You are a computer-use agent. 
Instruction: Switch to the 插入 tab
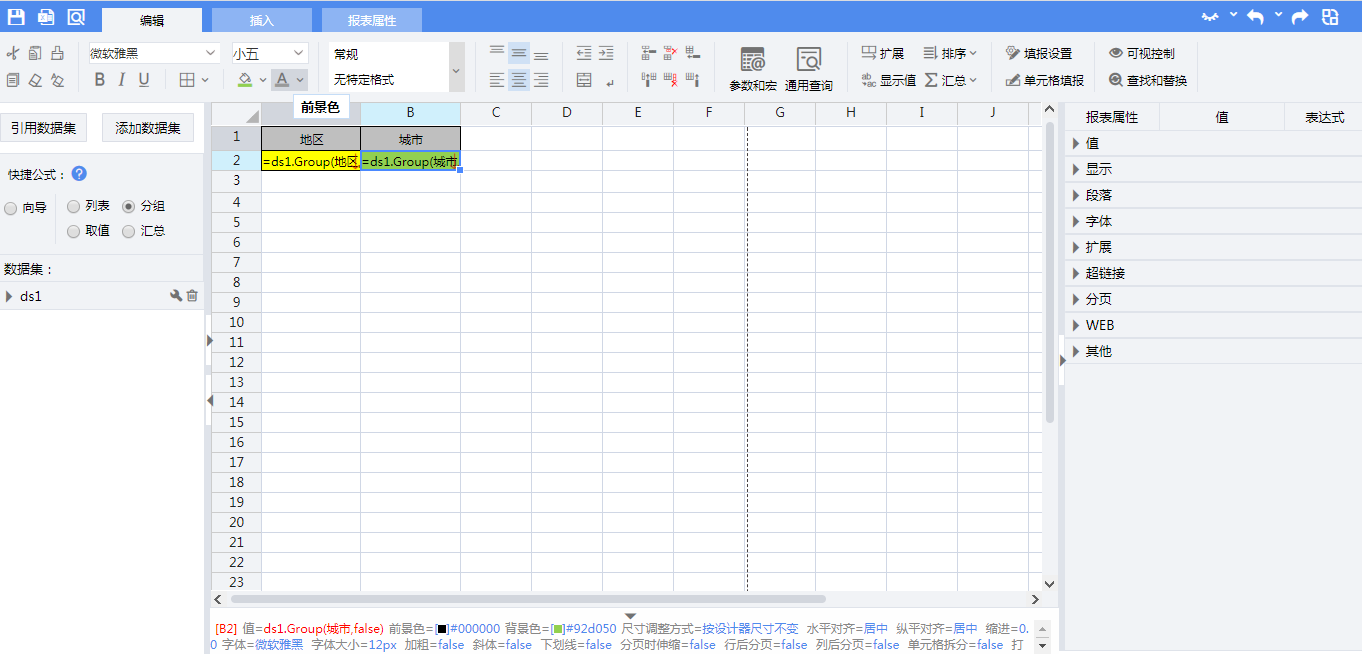pyautogui.click(x=261, y=20)
